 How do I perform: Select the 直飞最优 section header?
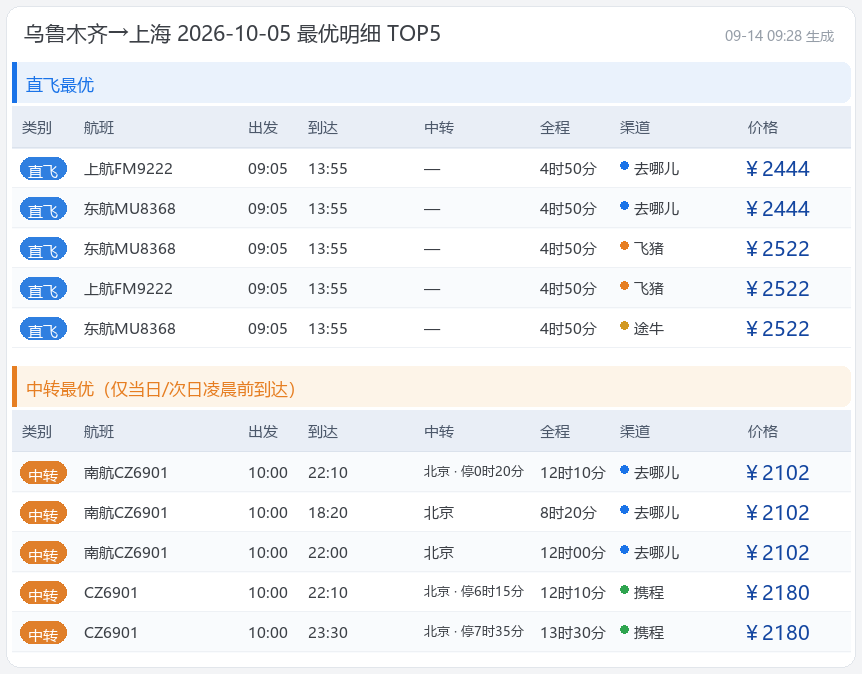pyautogui.click(x=432, y=83)
